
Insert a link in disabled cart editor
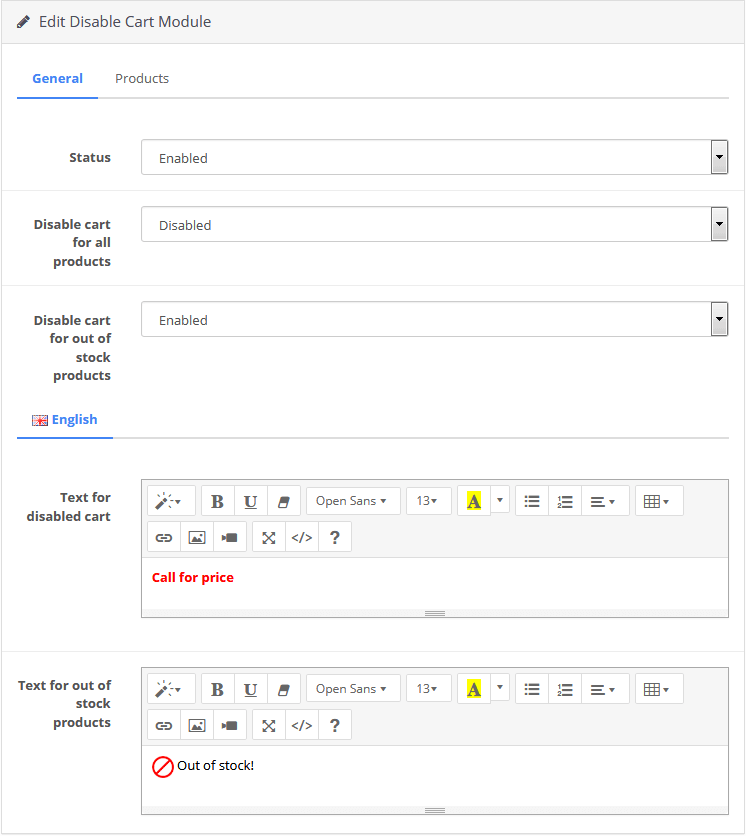pos(164,537)
